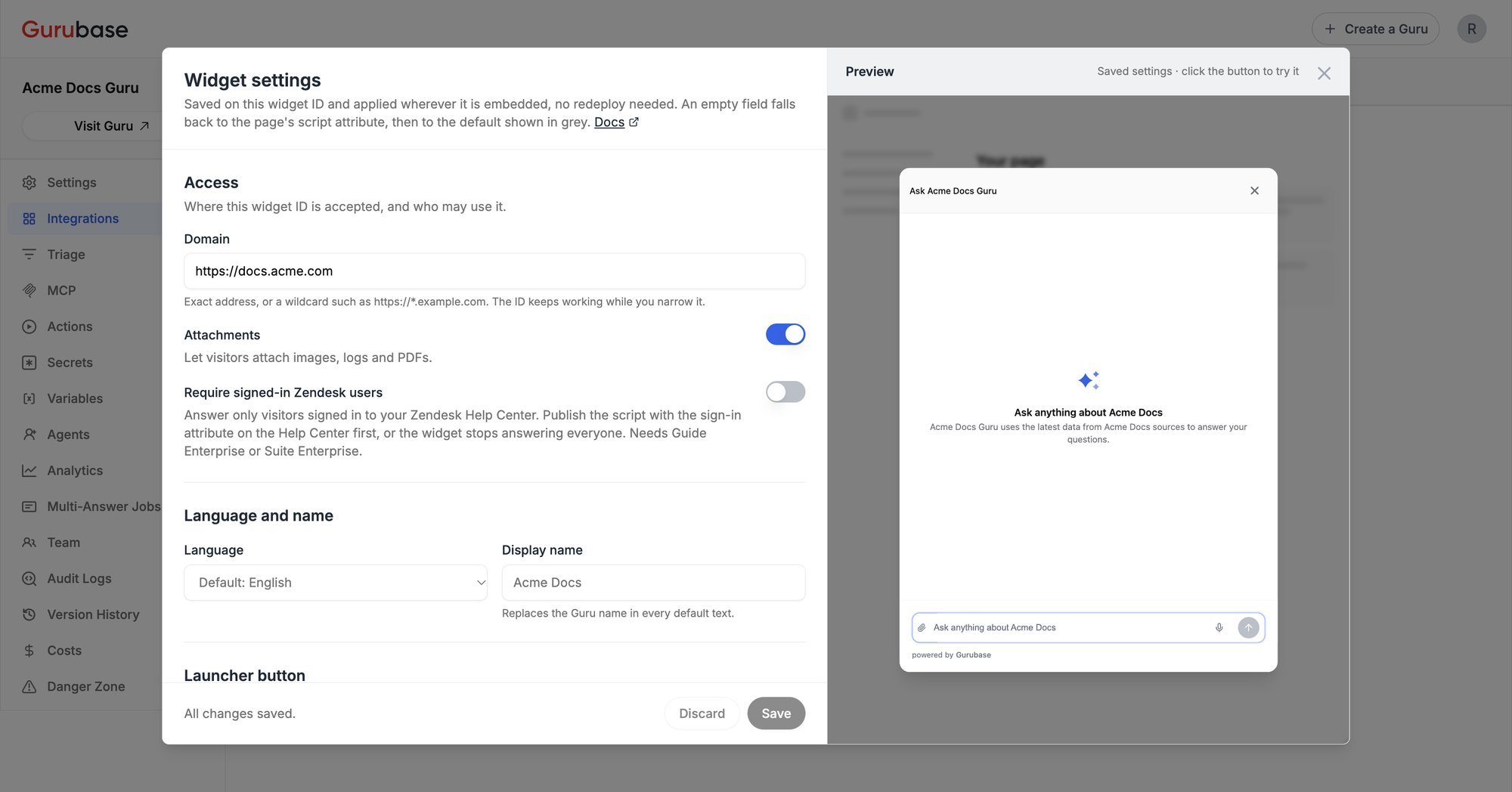The width and height of the screenshot is (1512, 792).
Task: Enable Require signed-in Zendesk users toggle
Action: pyautogui.click(x=785, y=391)
